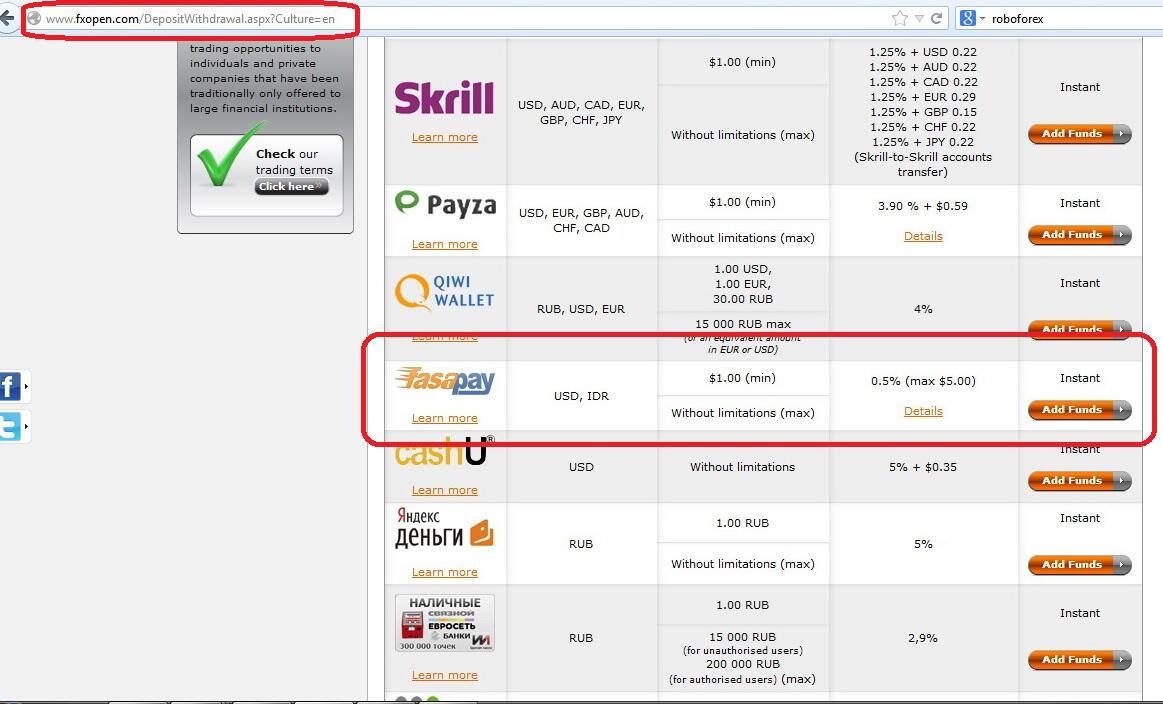The width and height of the screenshot is (1163, 704).
Task: Open FasaPay 'Learn more' link
Action: pos(444,418)
